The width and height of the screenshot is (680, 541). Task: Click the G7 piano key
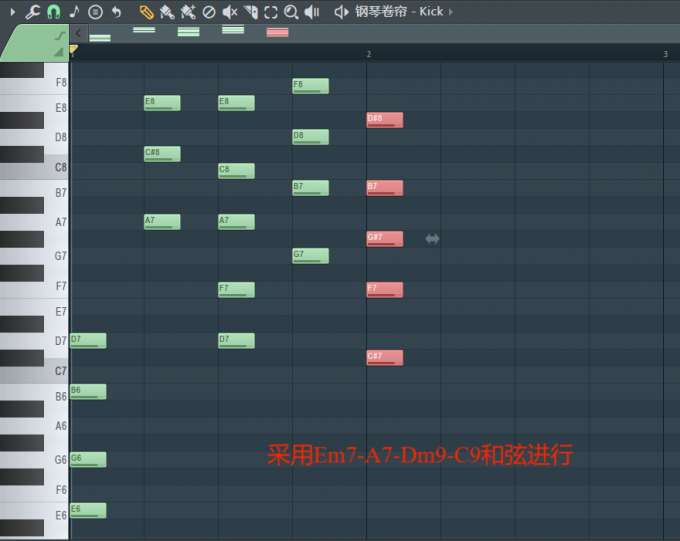click(56, 256)
